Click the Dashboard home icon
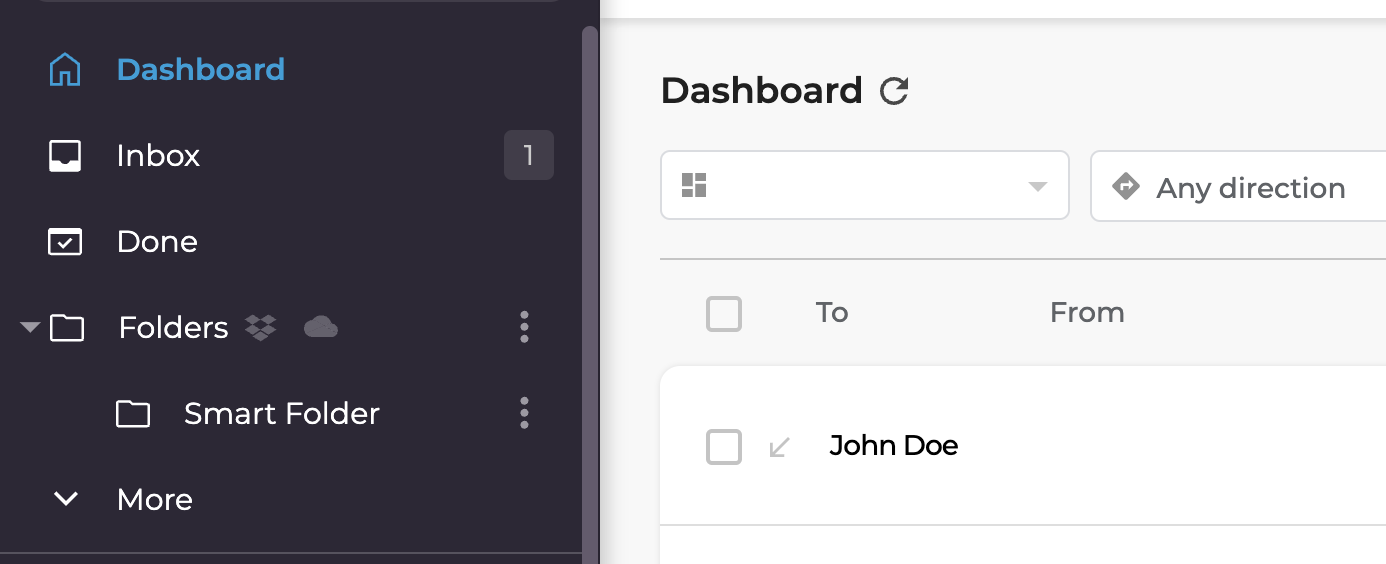The height and width of the screenshot is (564, 1386). (65, 70)
